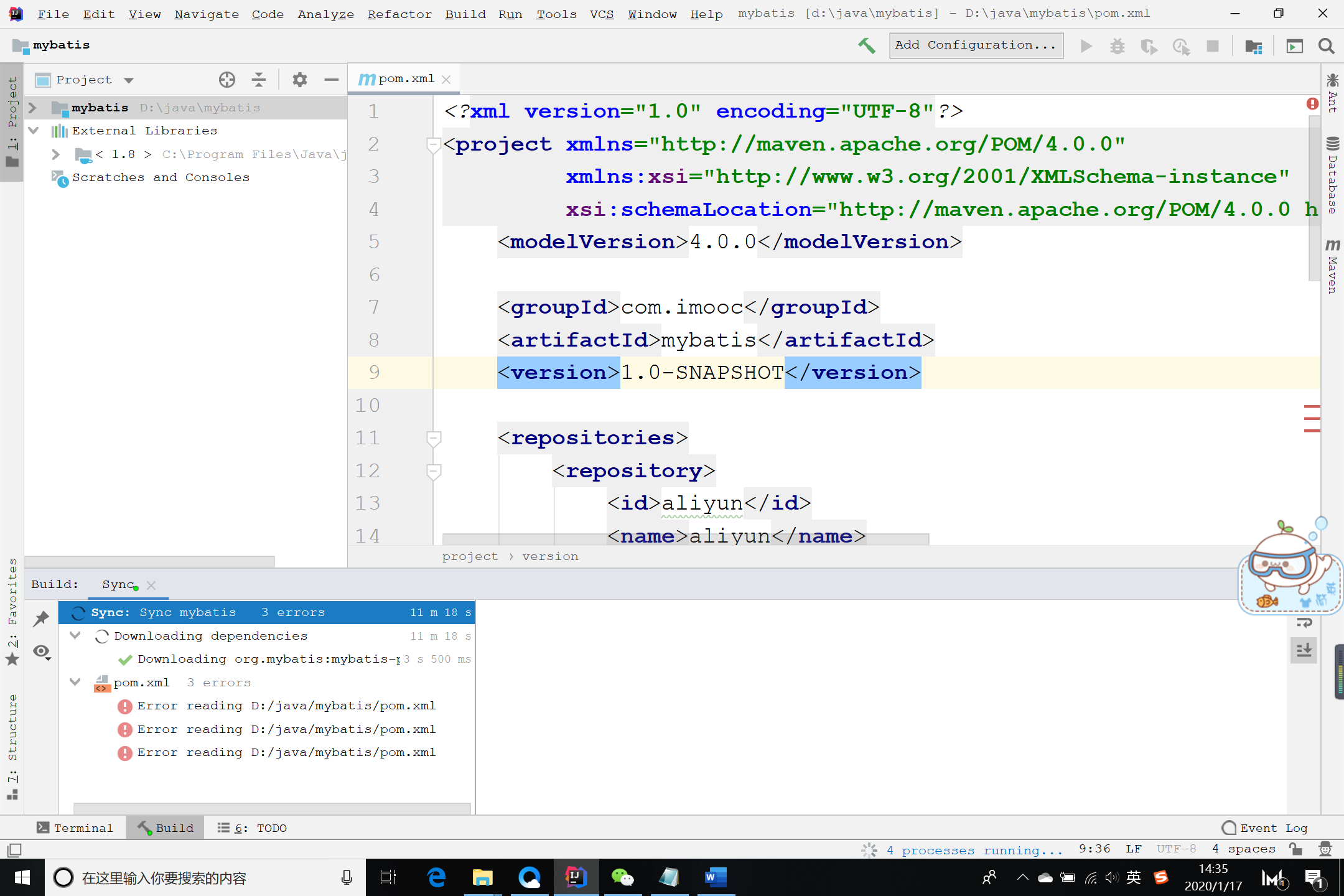Click 4 processes running status link
This screenshot has width=1344, height=896.
tap(976, 850)
